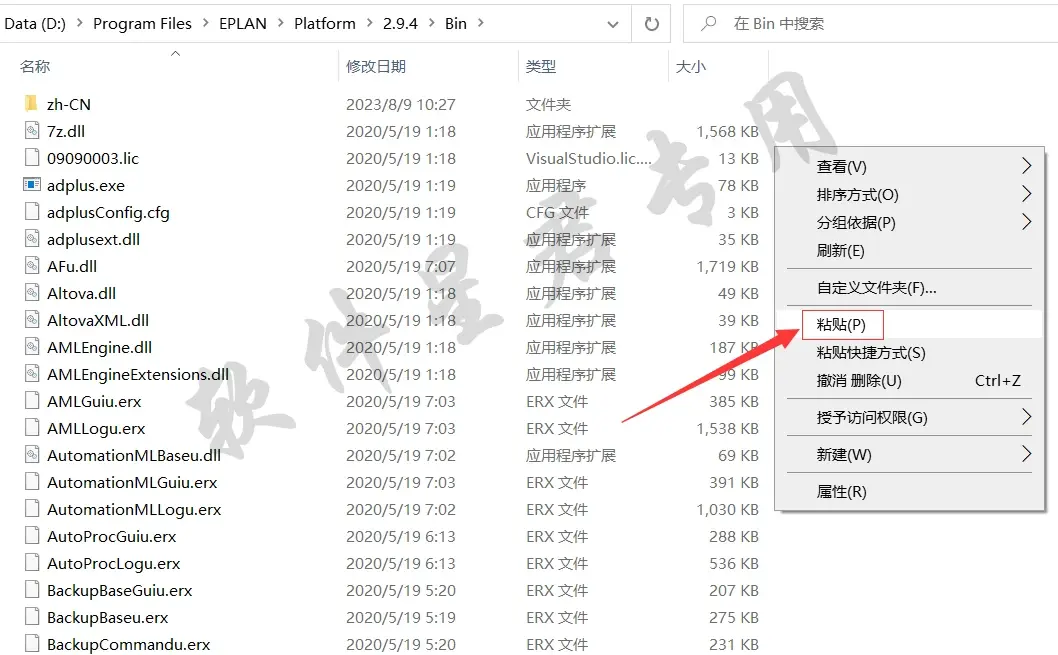Viewport: 1058px width, 655px height.
Task: Click the BackupBaseu.erx file icon
Action: pos(31,617)
